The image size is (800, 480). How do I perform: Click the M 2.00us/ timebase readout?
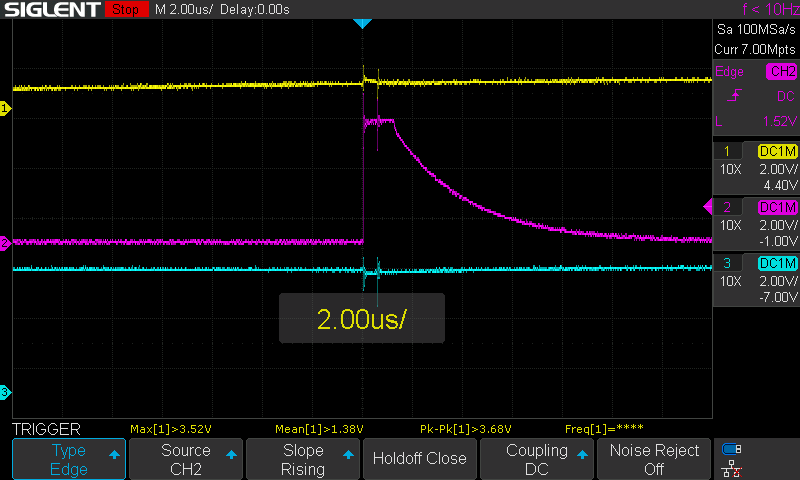(184, 10)
